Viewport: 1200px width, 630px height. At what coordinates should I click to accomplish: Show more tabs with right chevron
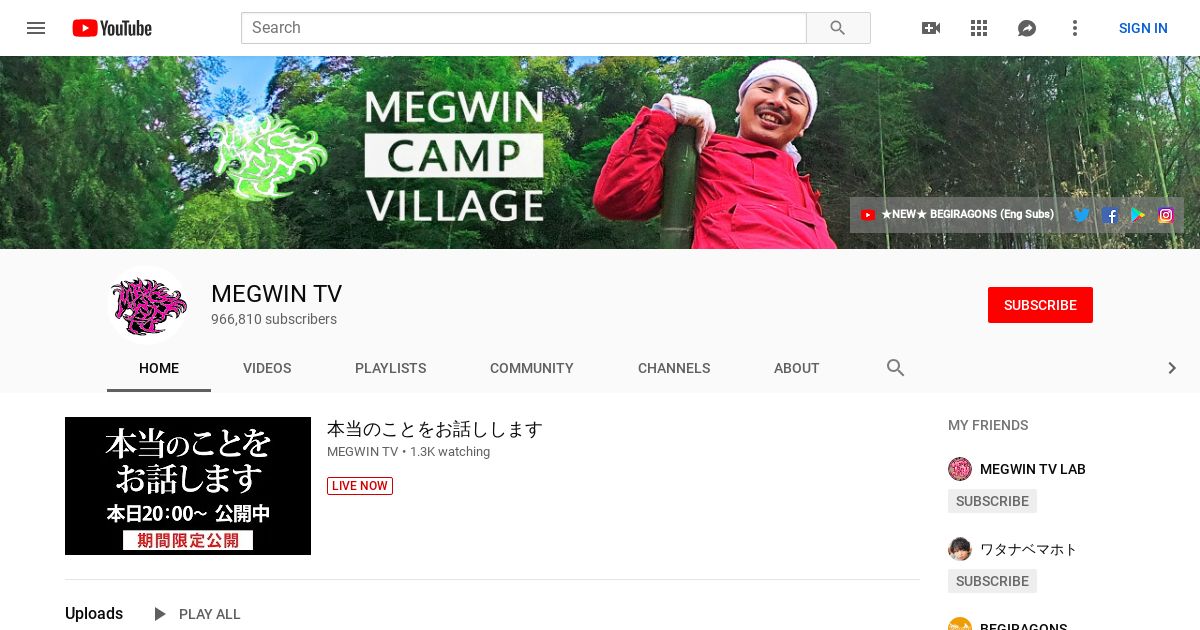click(x=1172, y=368)
